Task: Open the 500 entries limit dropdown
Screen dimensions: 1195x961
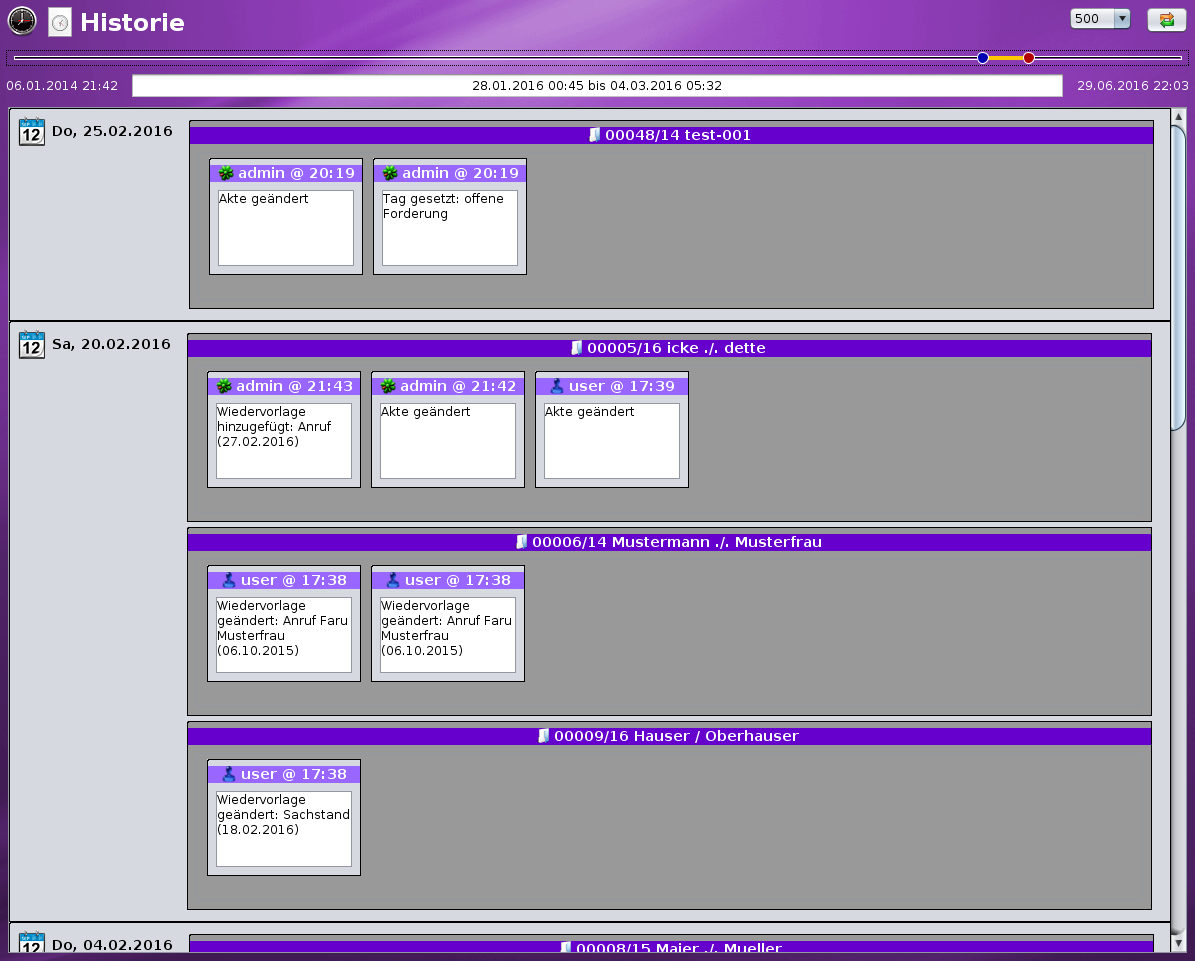Action: click(x=1121, y=19)
